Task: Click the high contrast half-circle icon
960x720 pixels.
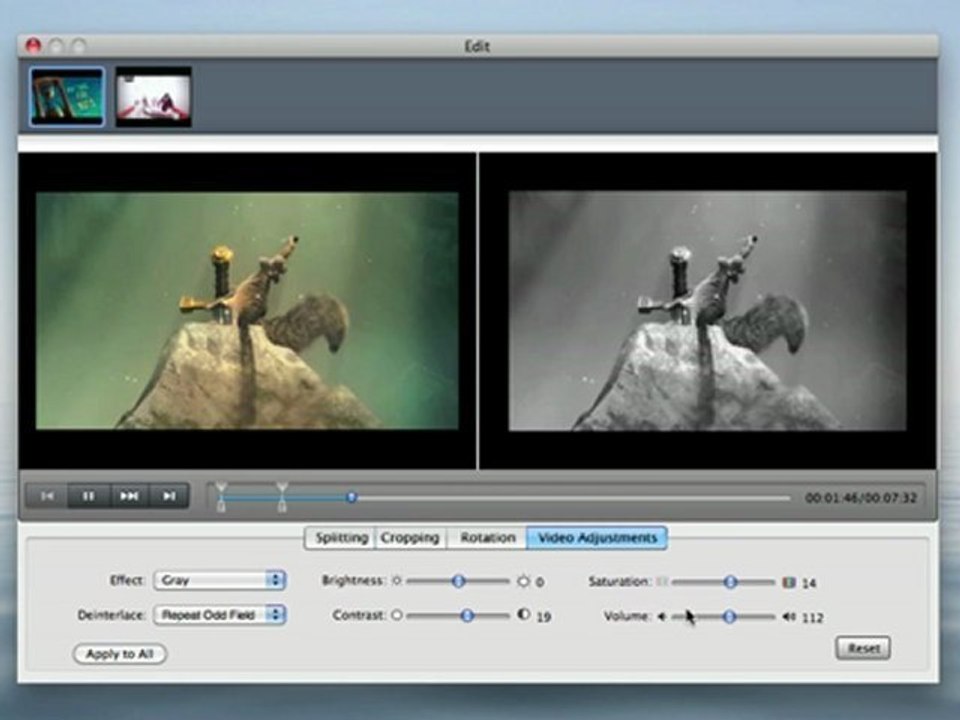Action: coord(524,615)
